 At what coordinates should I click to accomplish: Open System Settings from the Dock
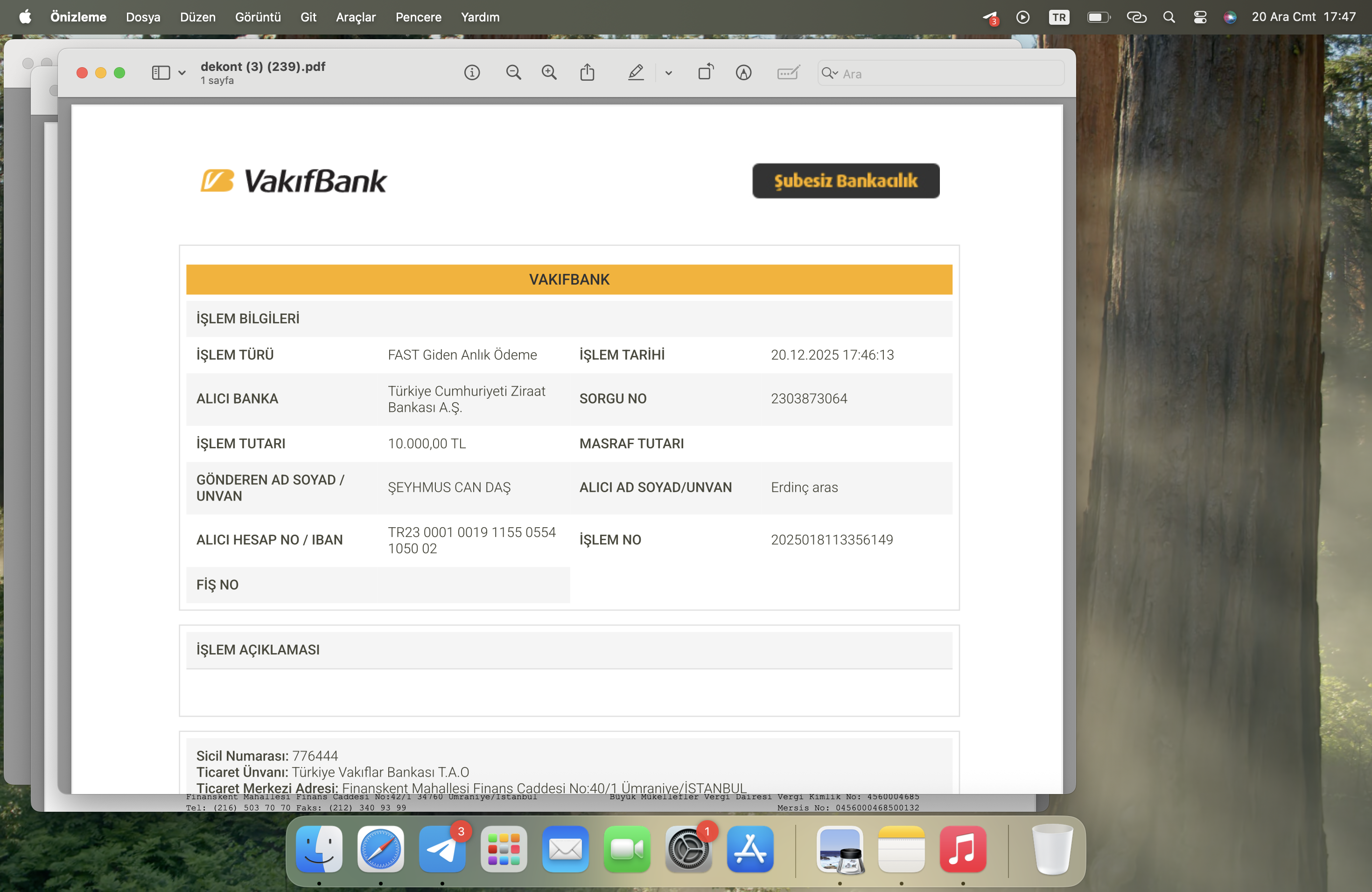(x=688, y=848)
